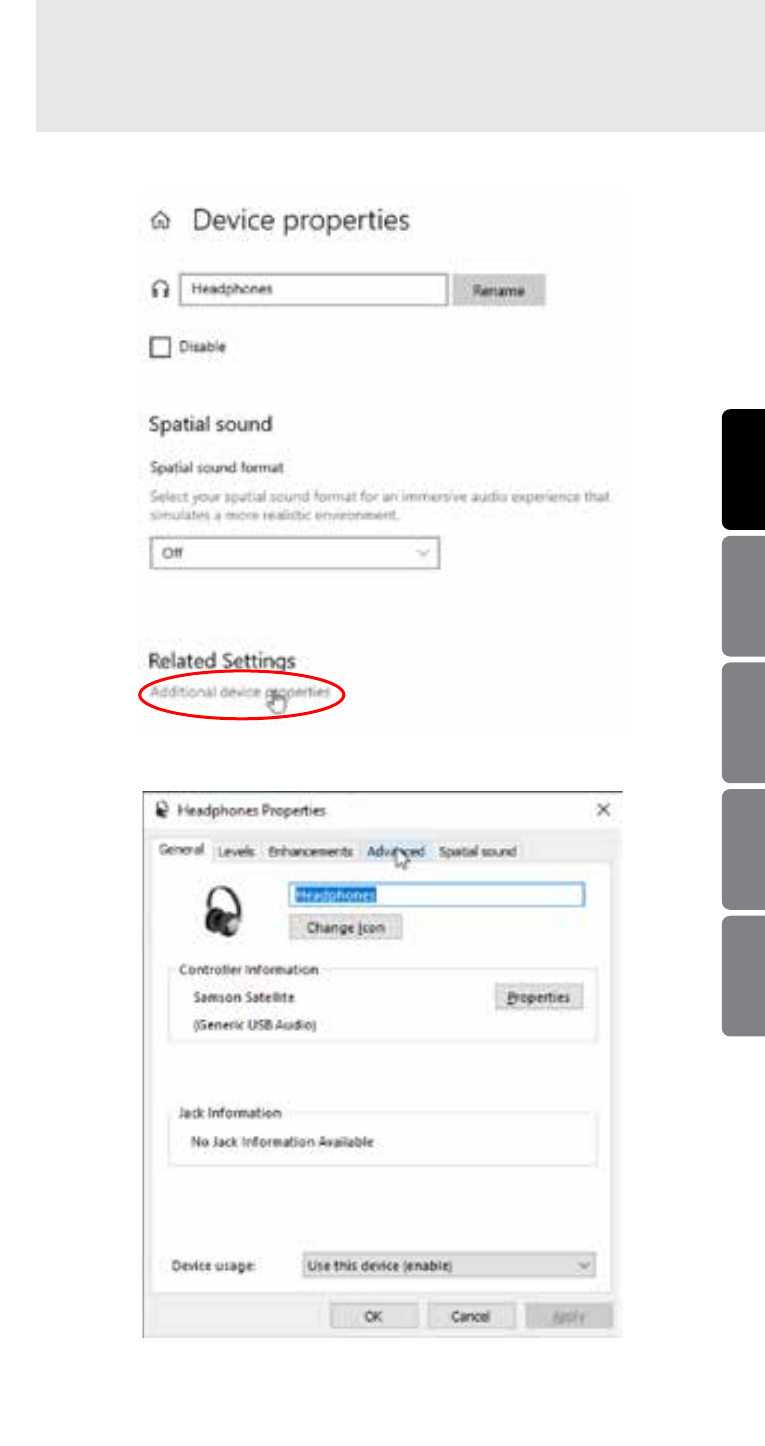The image size is (765, 1446).
Task: Select the Enhancements tab
Action: [310, 852]
